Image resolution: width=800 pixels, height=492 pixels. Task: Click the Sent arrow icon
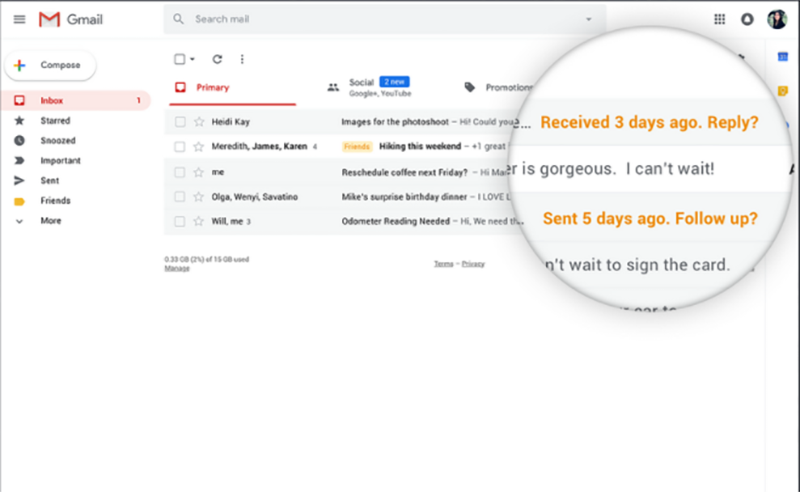[19, 180]
